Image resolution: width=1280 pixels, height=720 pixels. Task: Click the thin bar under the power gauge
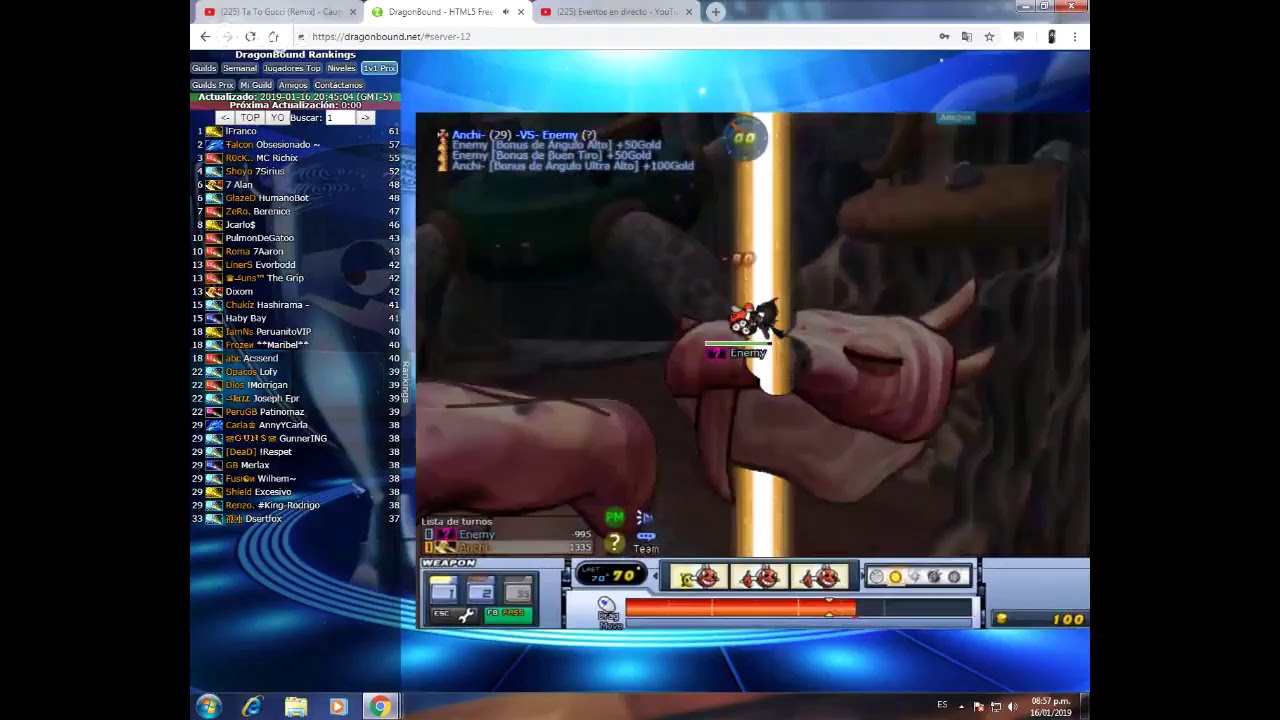point(798,621)
